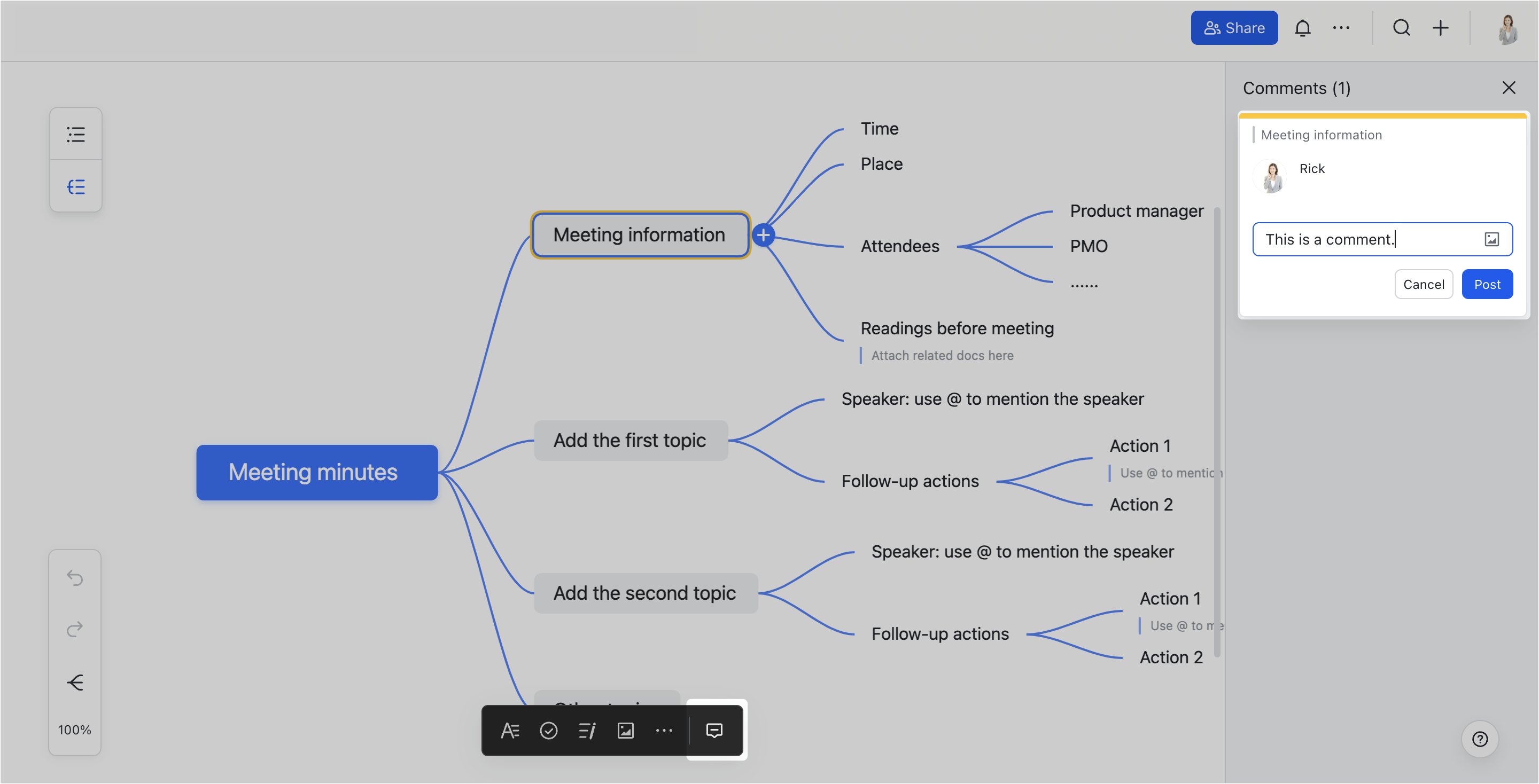Convert the node to a task using the checkmark icon
The image size is (1539, 784).
[x=548, y=730]
